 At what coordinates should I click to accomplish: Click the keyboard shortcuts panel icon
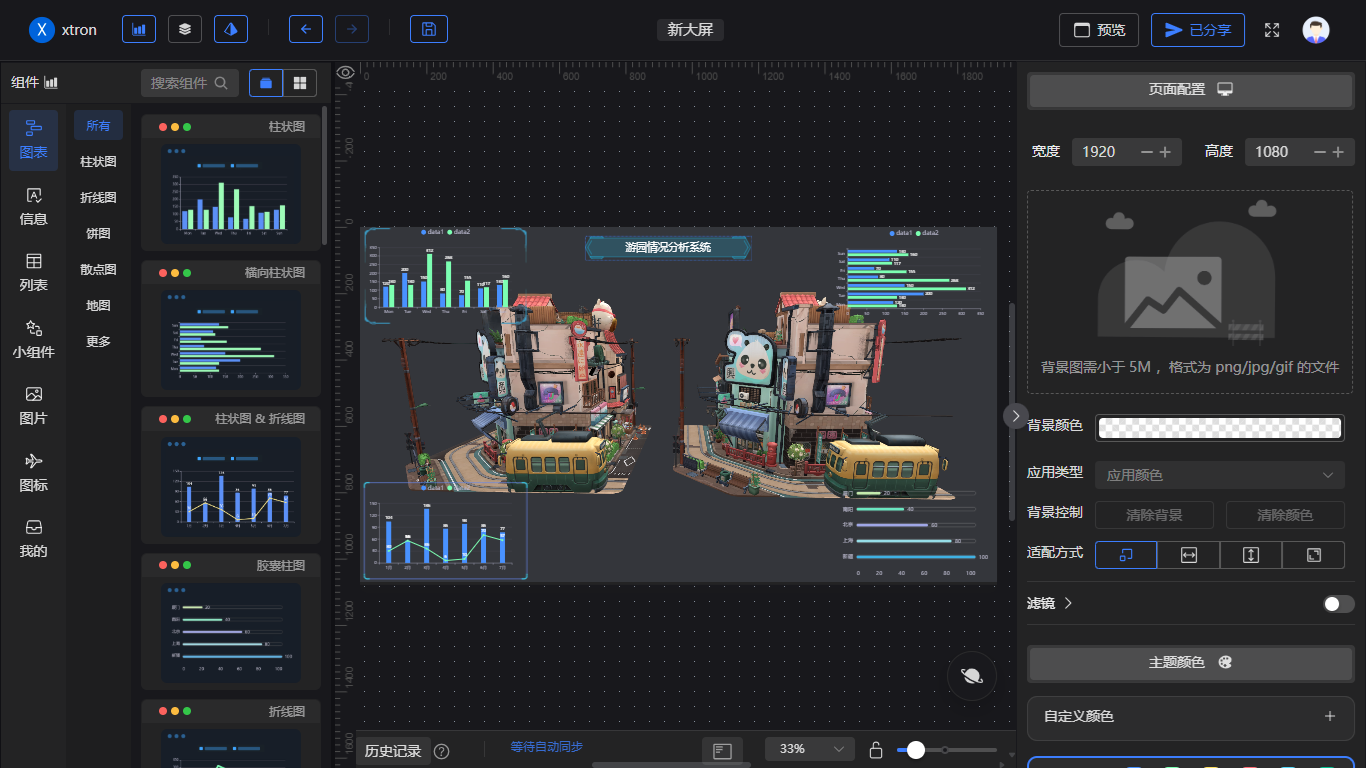click(x=723, y=750)
